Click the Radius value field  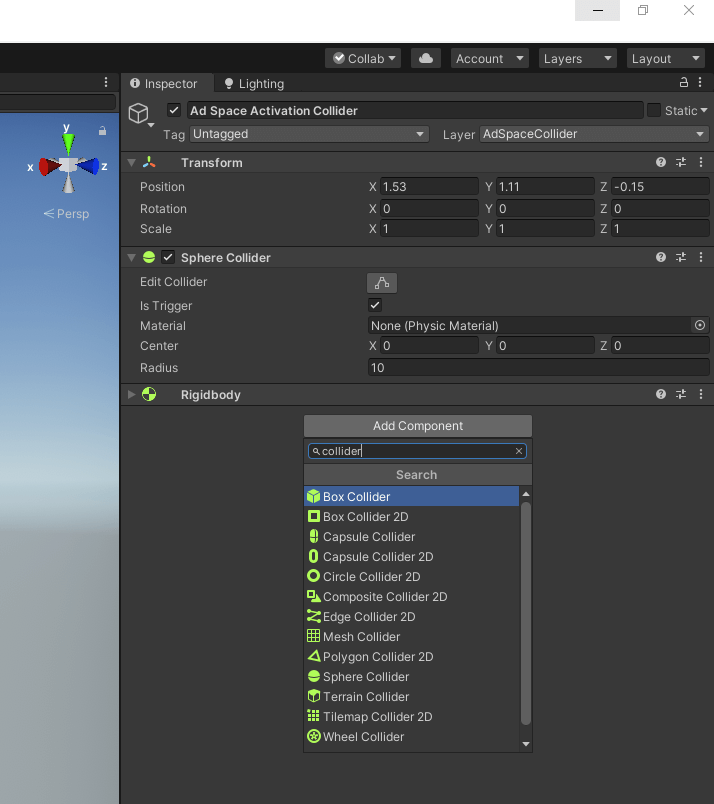(x=539, y=368)
